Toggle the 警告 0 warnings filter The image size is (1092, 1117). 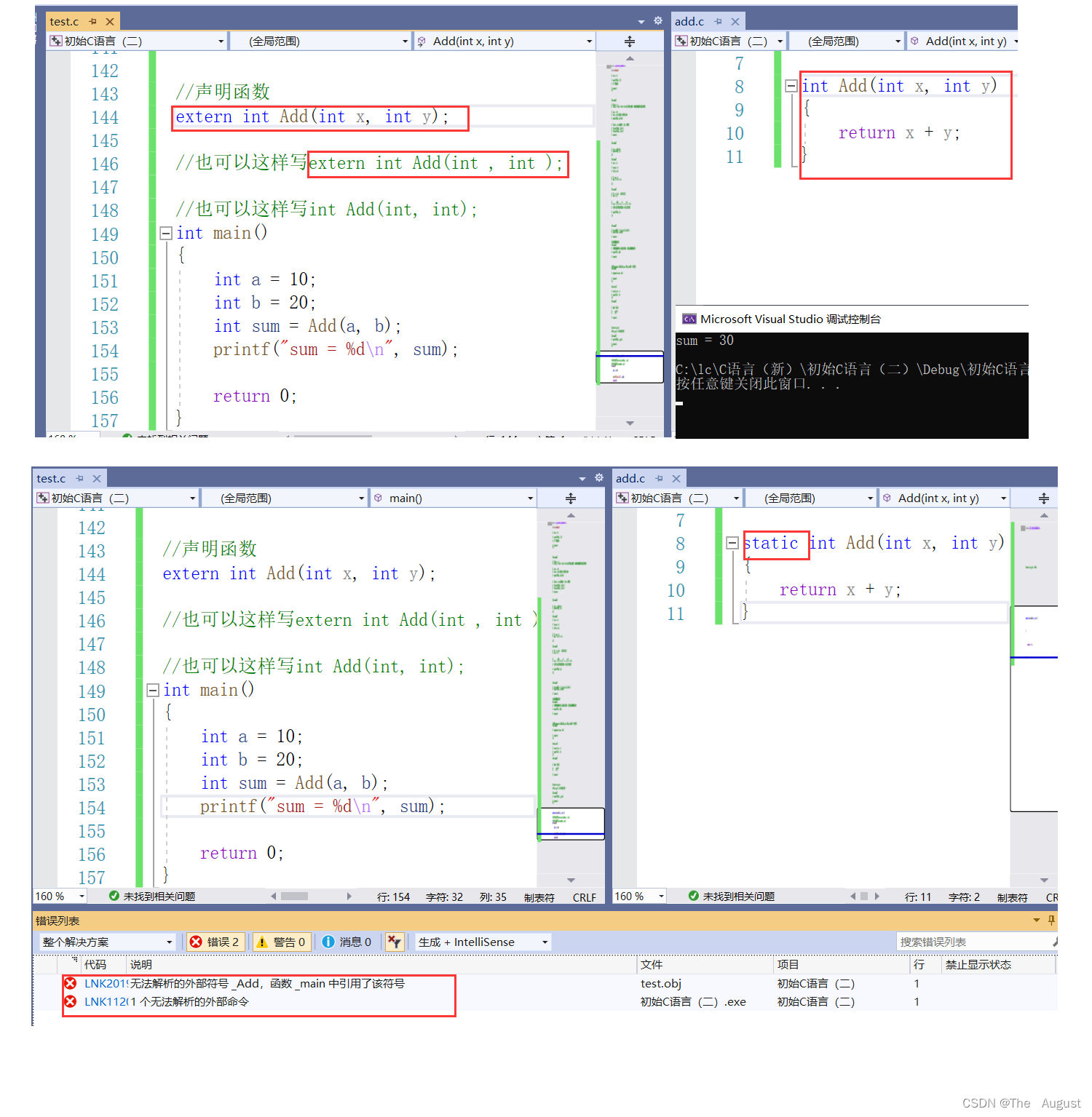pyautogui.click(x=282, y=942)
